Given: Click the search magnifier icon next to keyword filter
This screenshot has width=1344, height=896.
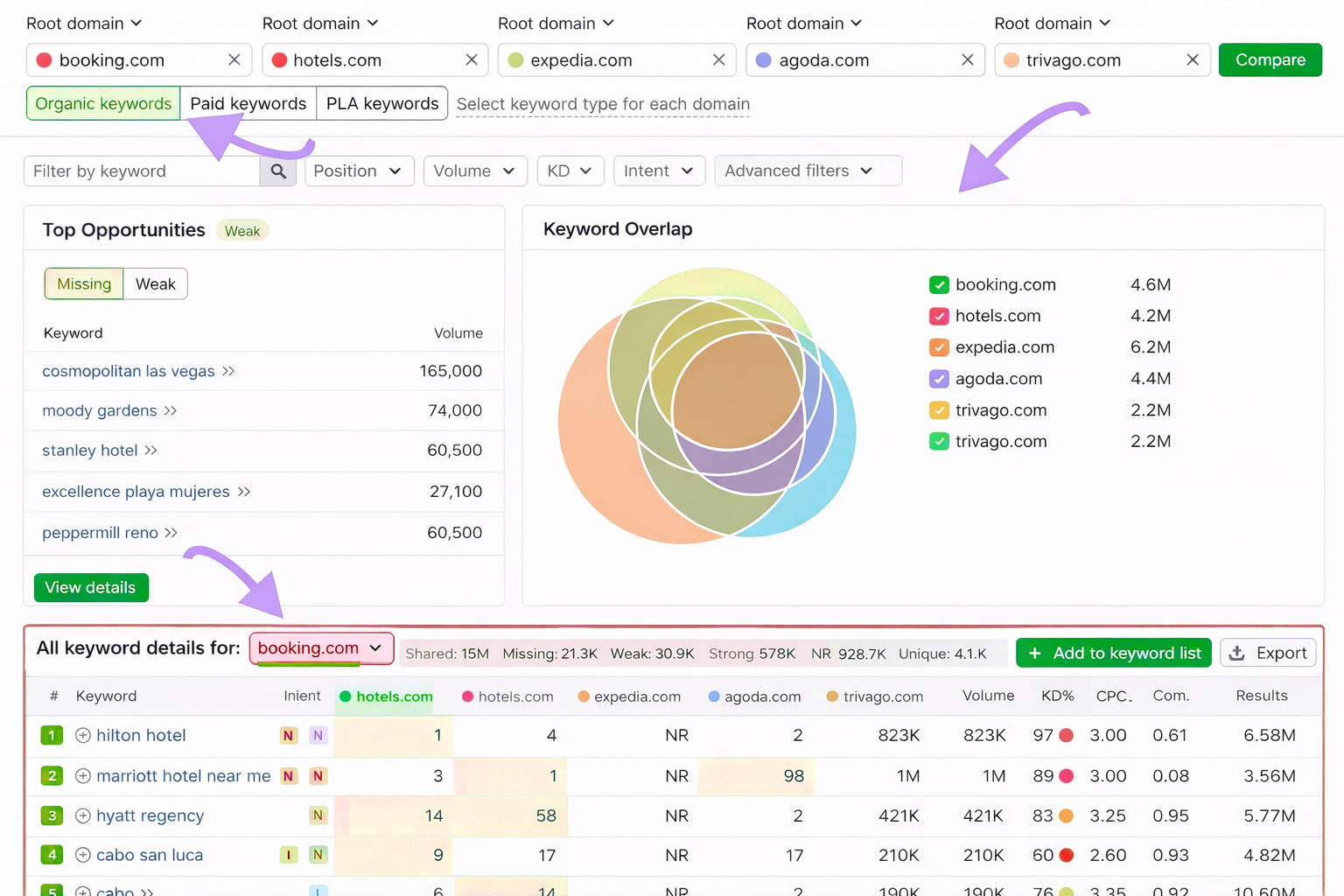Looking at the screenshot, I should (x=278, y=171).
